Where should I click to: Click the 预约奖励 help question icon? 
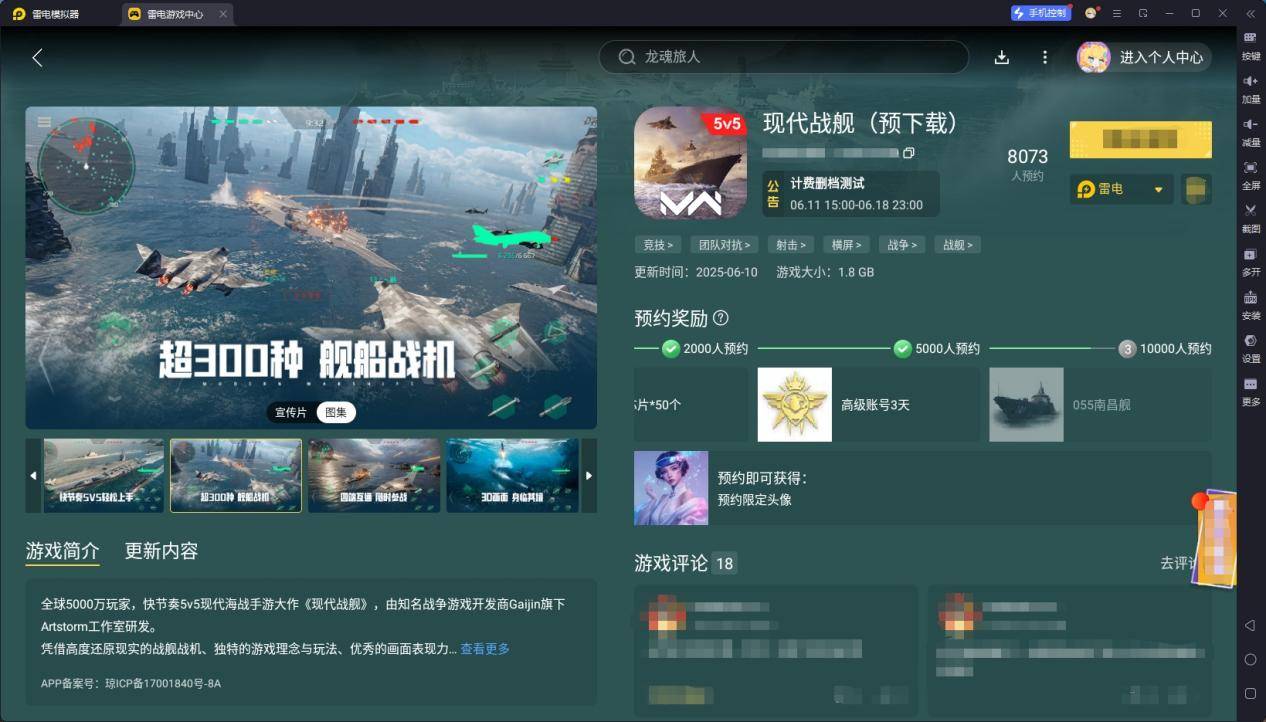pyautogui.click(x=720, y=318)
